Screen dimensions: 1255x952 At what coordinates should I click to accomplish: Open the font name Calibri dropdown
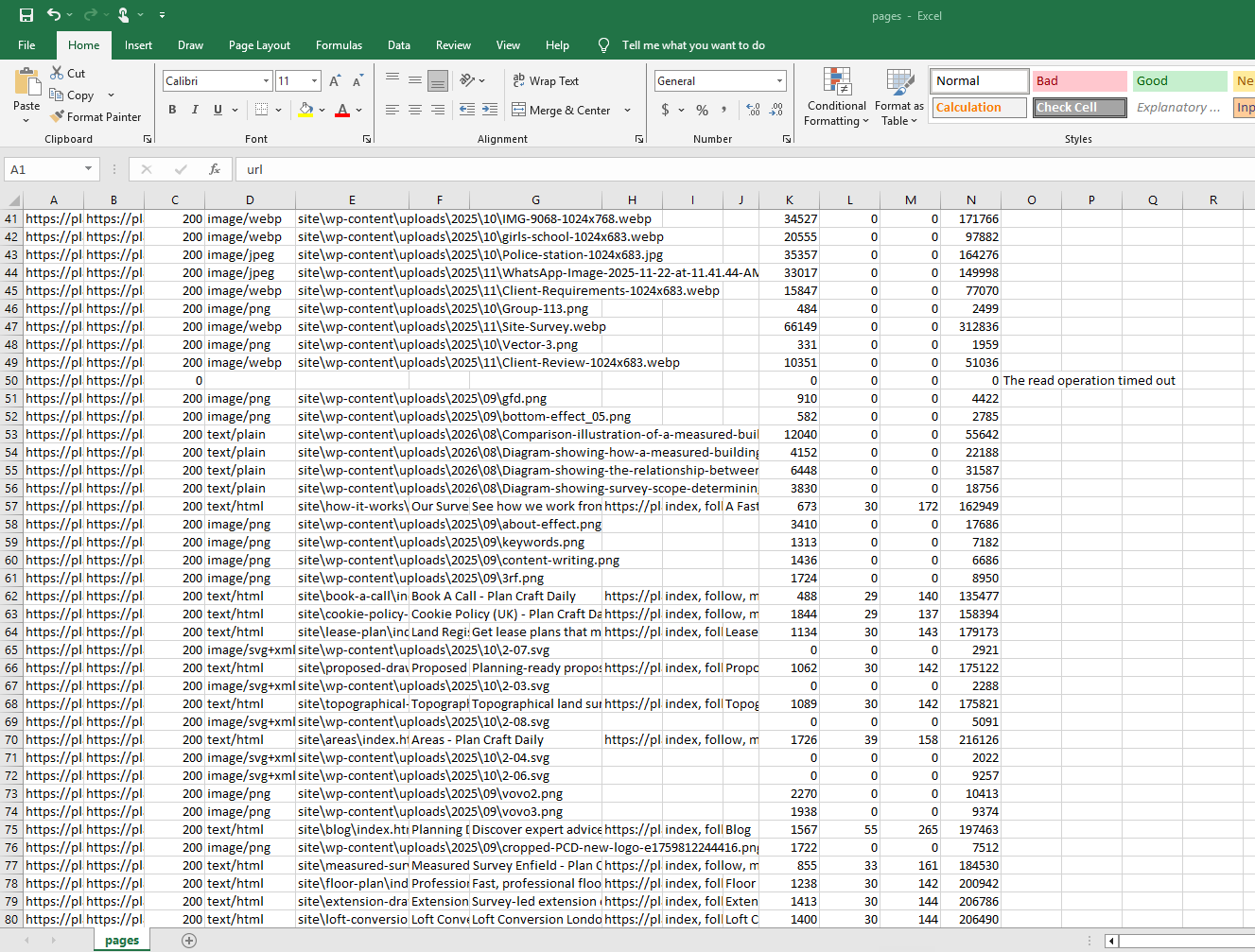[x=267, y=81]
